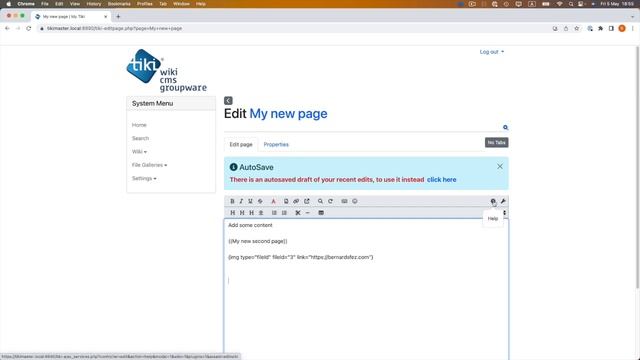
Task: Bookmark page with the star icon
Action: (x=576, y=29)
